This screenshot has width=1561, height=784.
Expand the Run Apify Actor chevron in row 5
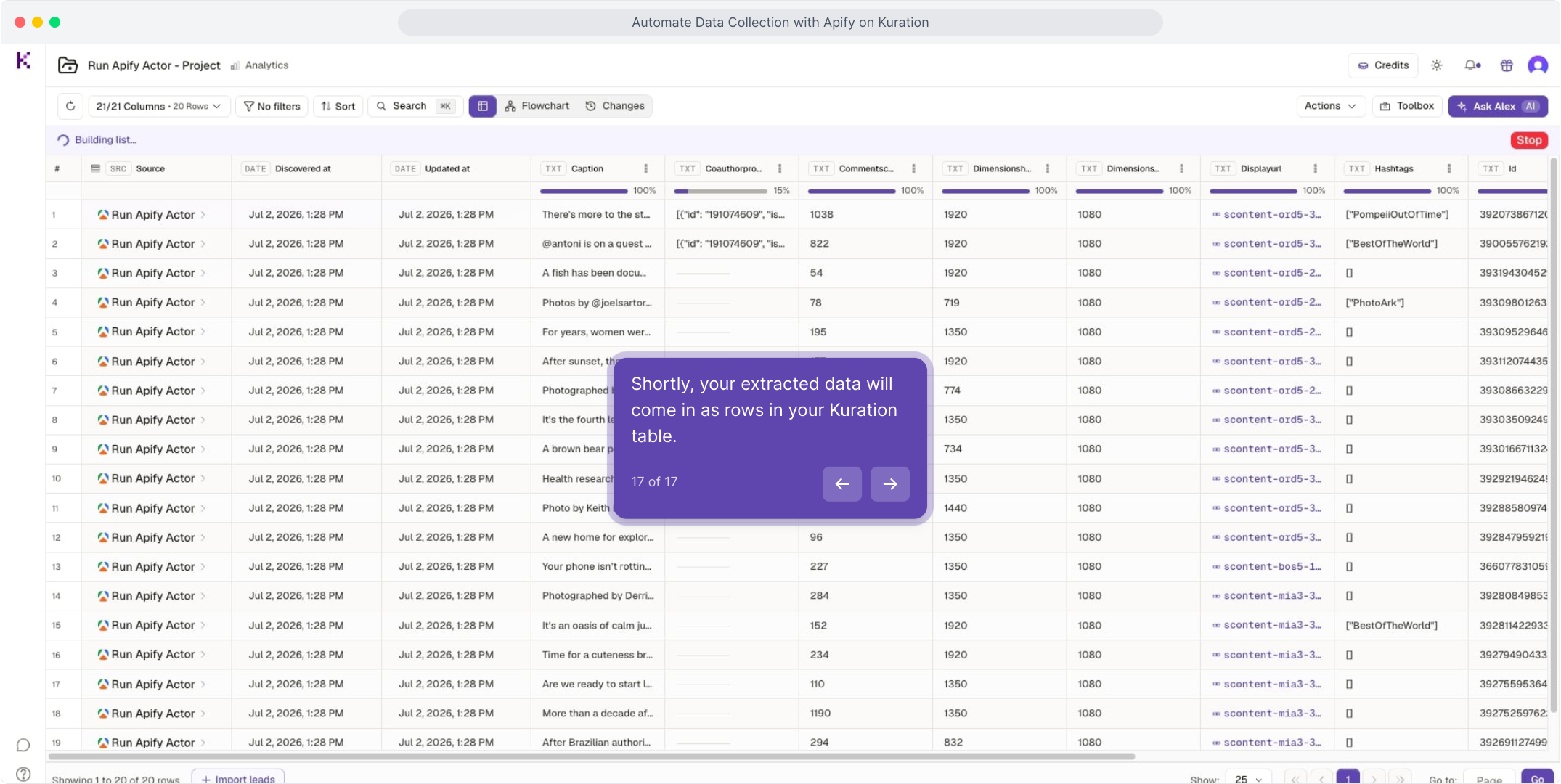point(203,332)
